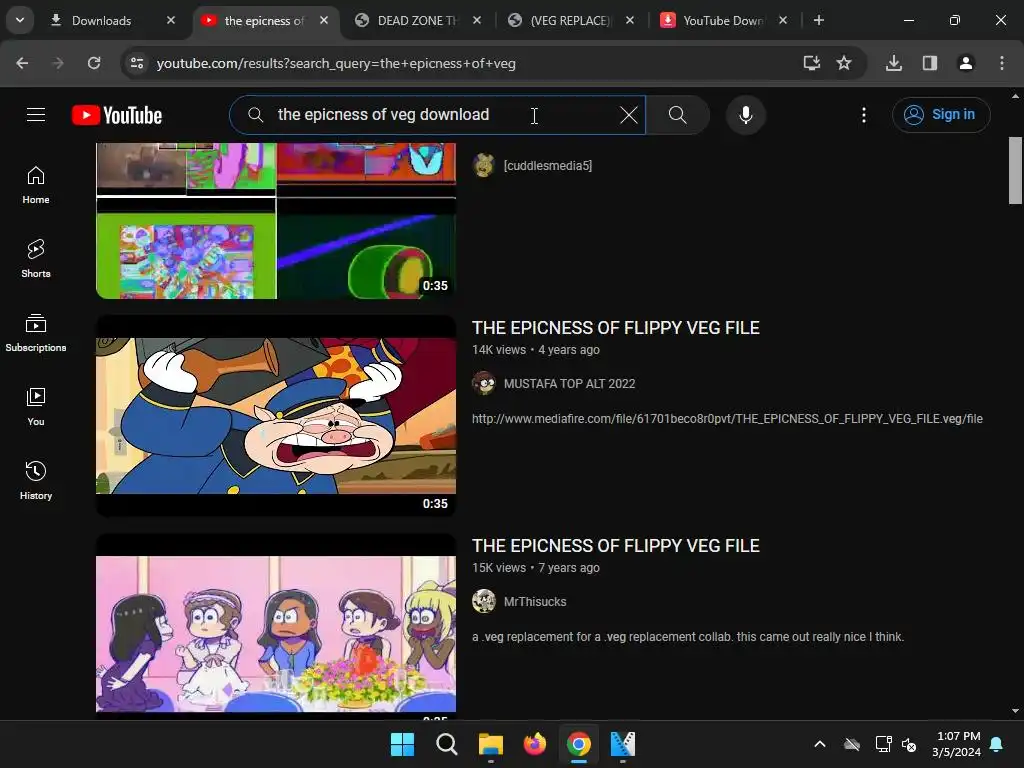Switch to YouTube Downloader tab
Image resolution: width=1024 pixels, height=768 pixels.
tap(722, 21)
